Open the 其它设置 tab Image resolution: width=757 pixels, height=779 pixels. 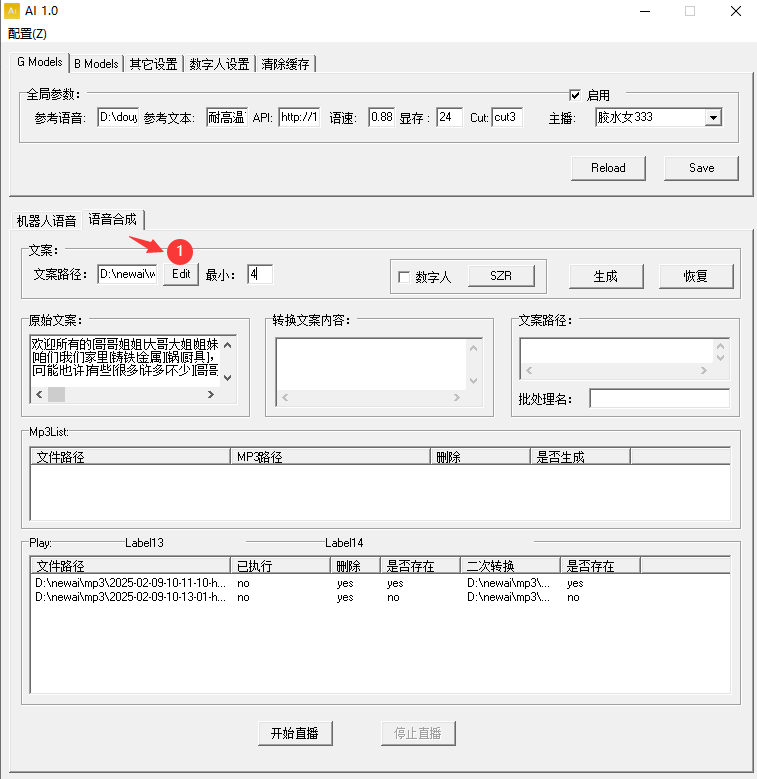click(x=153, y=64)
